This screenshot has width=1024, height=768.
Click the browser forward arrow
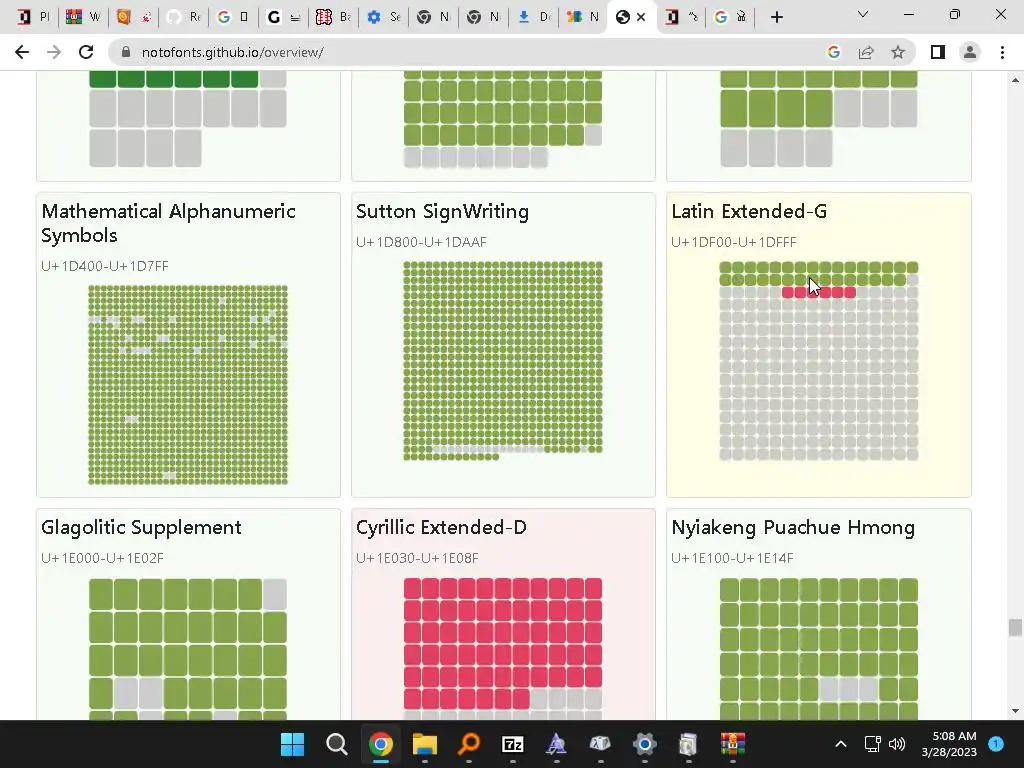(x=54, y=52)
